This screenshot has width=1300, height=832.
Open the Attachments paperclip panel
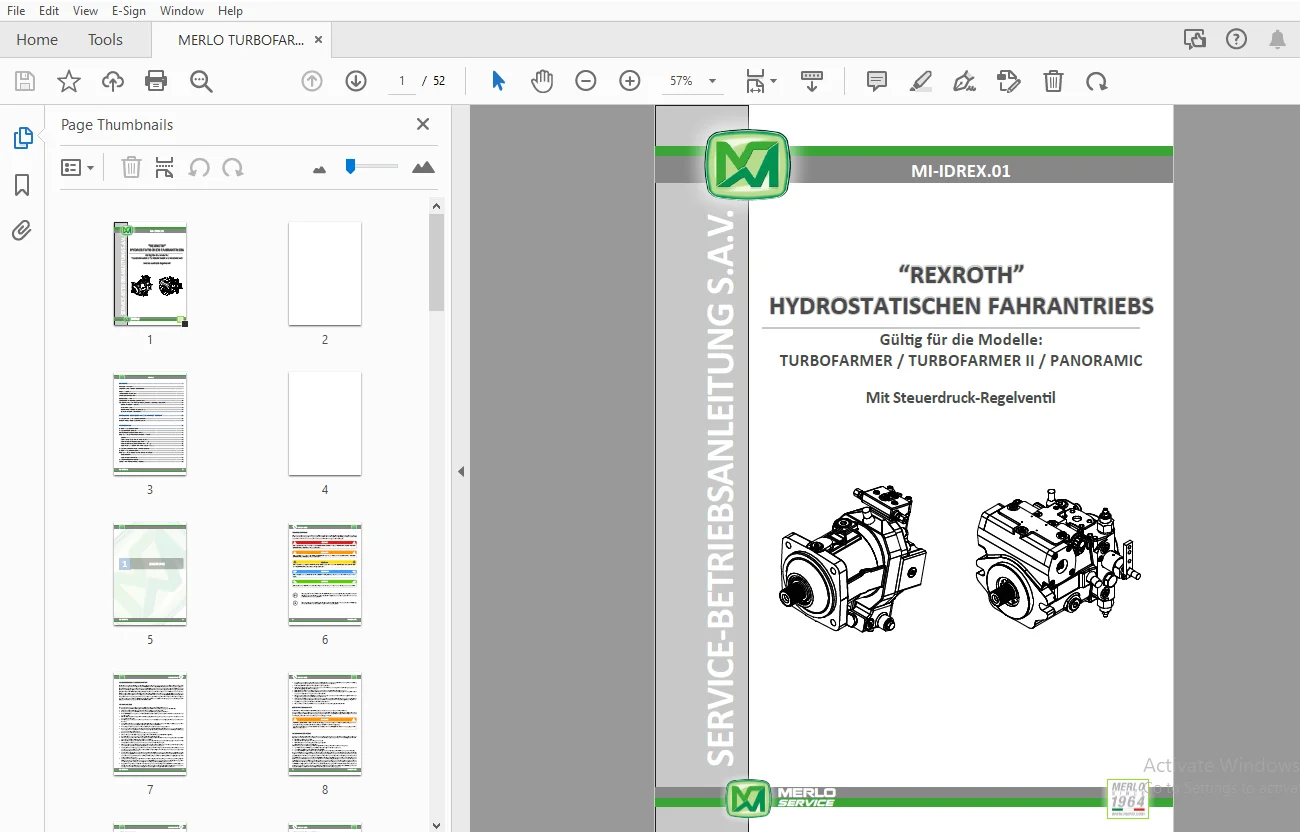click(22, 231)
